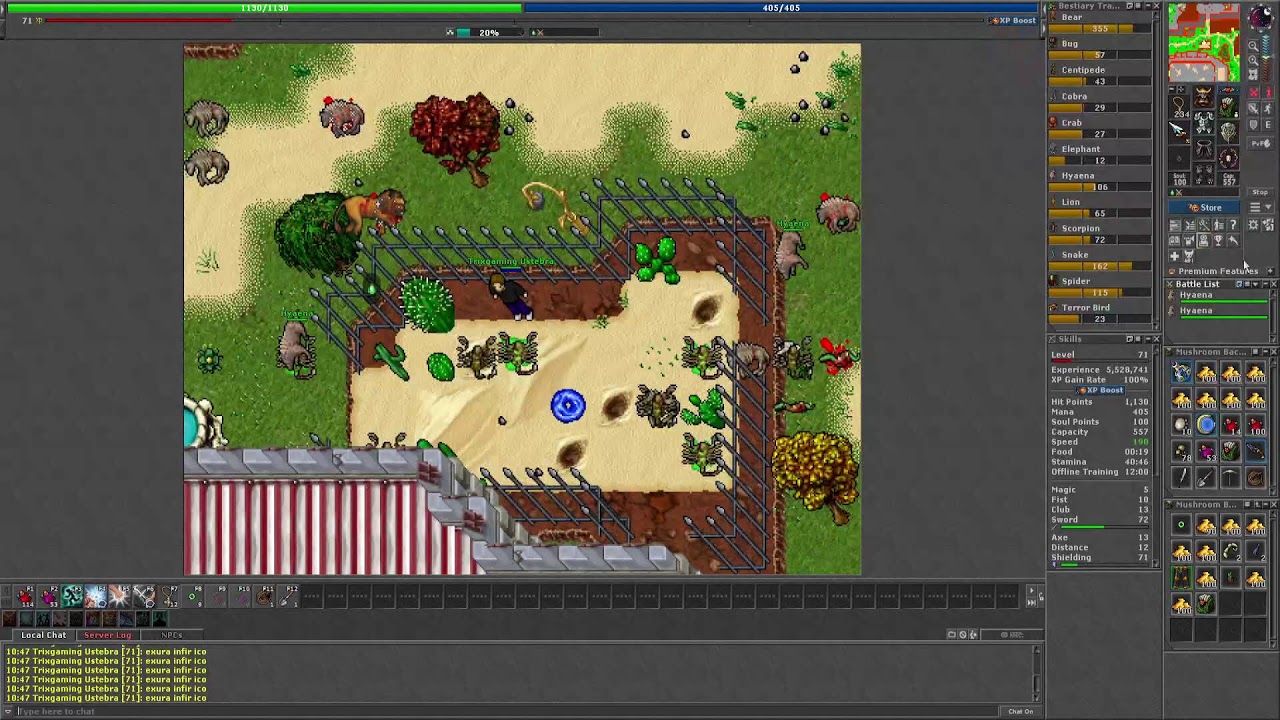The image size is (1280, 720).
Task: Switch to Server Log tab
Action: pyautogui.click(x=108, y=635)
